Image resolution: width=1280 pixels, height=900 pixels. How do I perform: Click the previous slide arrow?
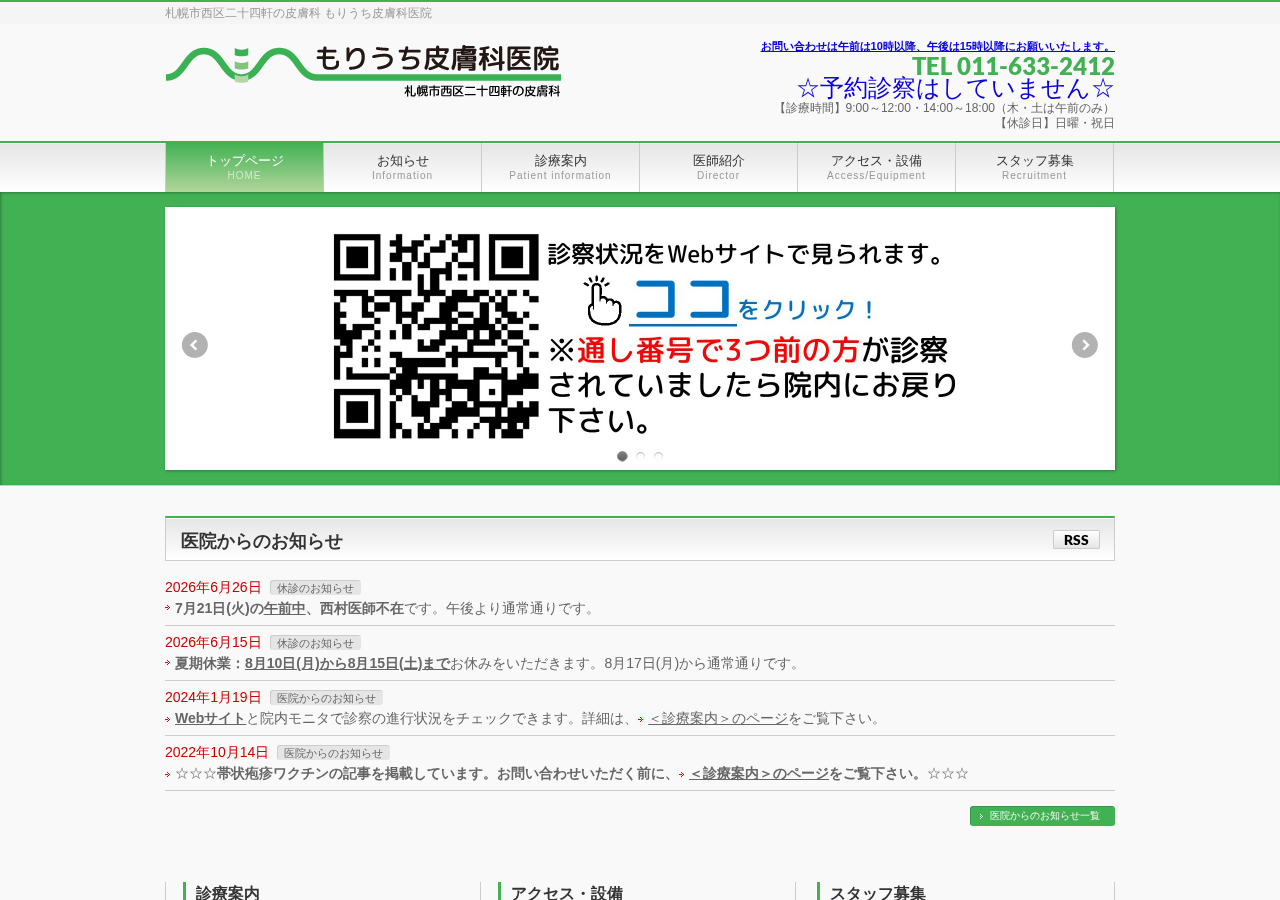coord(195,345)
